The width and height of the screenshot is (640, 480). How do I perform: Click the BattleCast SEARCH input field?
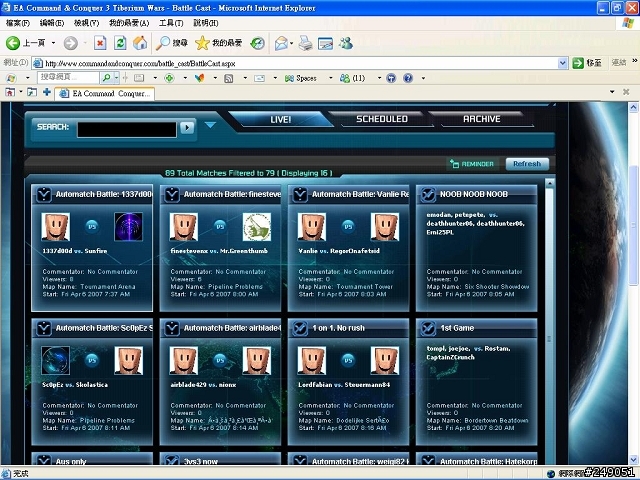(x=127, y=130)
